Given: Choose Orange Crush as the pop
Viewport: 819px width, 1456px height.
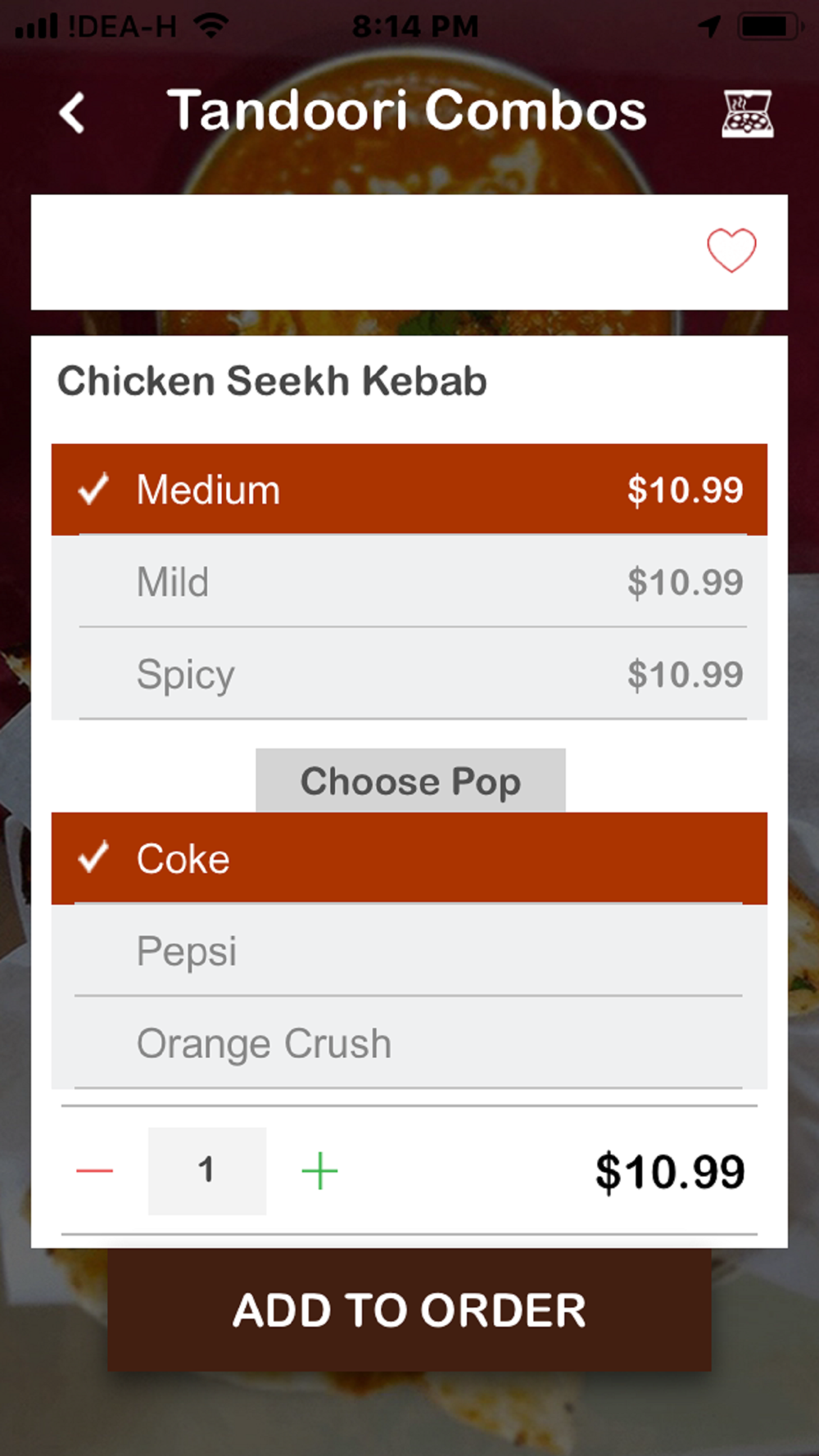Looking at the screenshot, I should (409, 1043).
